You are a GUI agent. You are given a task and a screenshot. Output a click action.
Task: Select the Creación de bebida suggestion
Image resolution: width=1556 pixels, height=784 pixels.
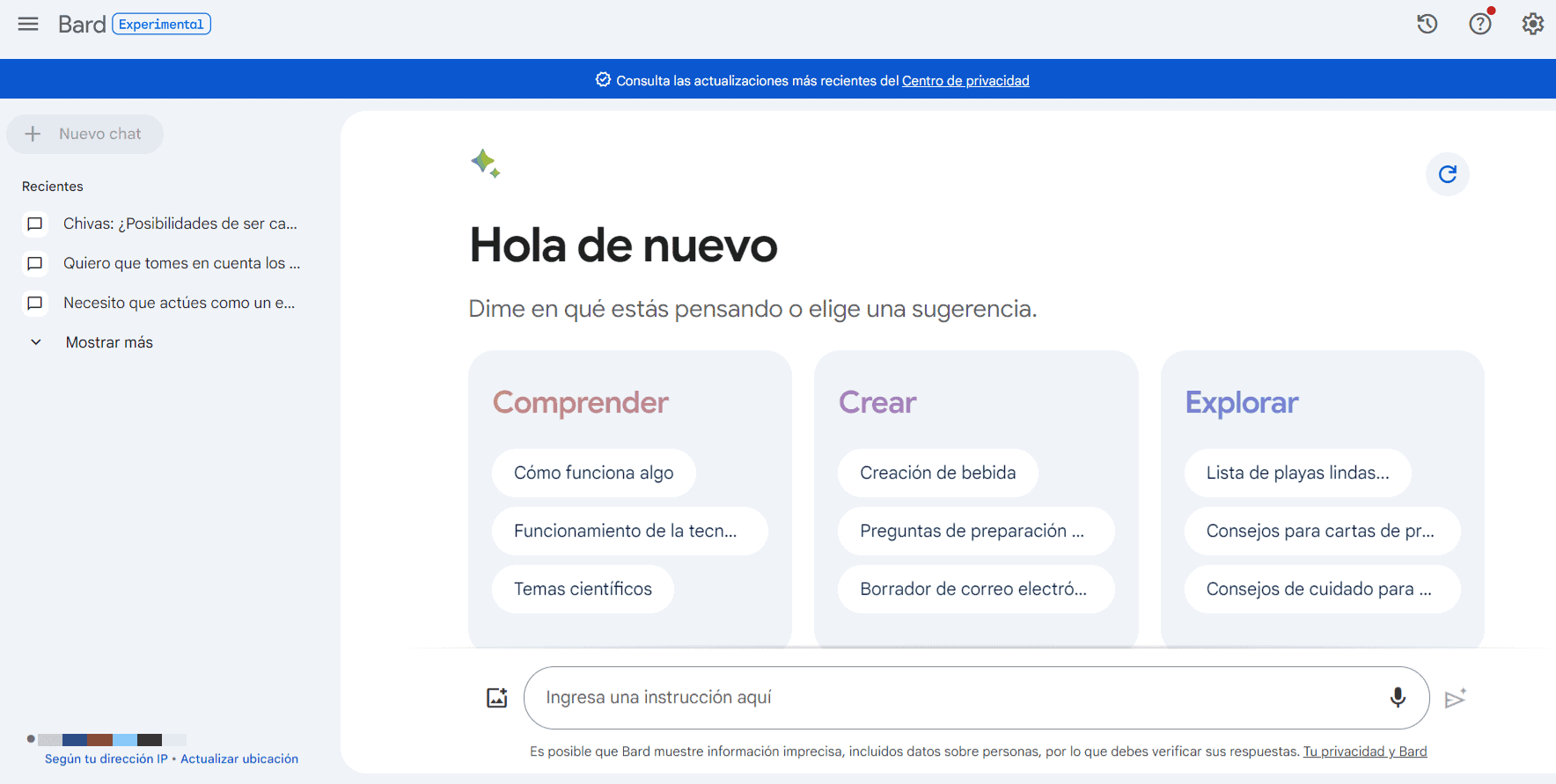click(938, 473)
